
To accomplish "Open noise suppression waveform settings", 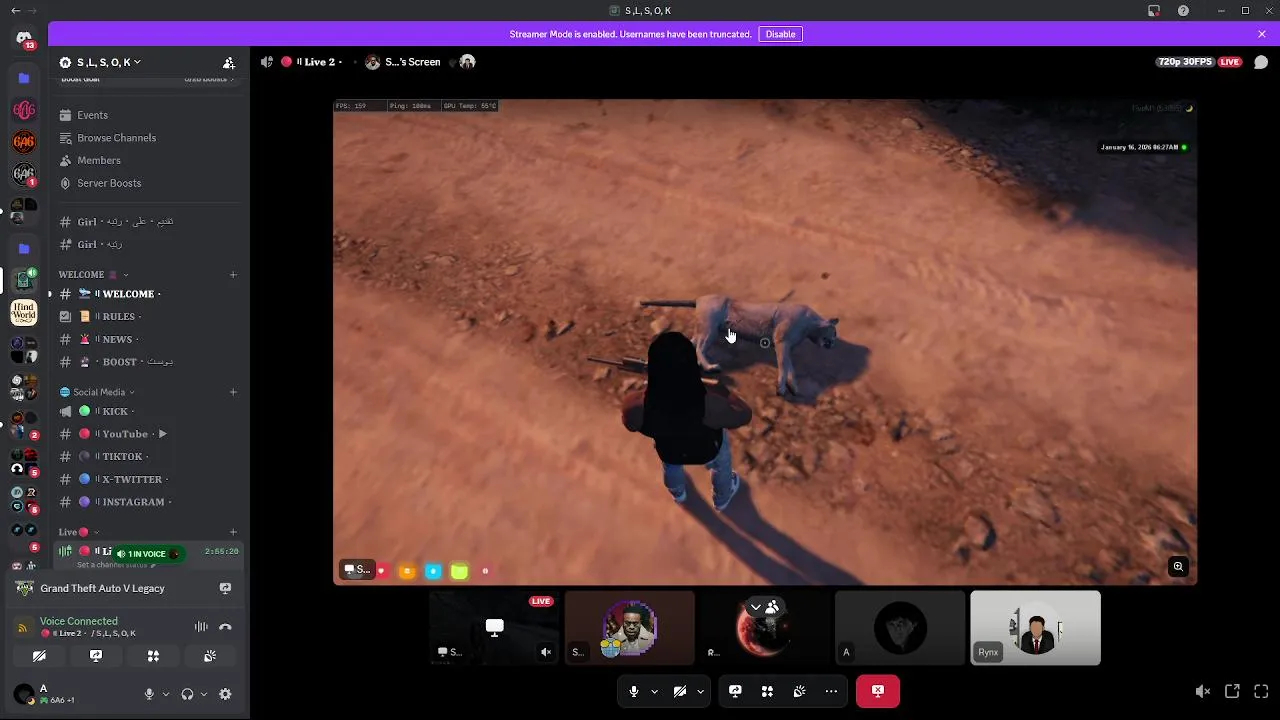I will tap(201, 627).
